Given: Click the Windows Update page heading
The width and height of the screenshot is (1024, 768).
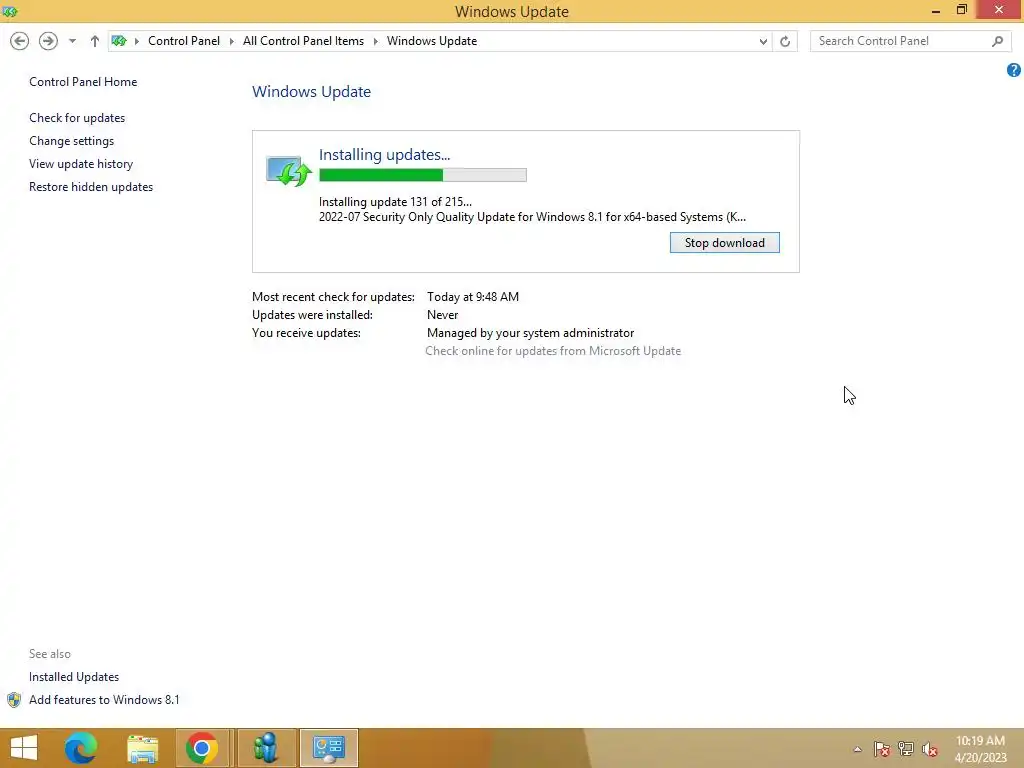Looking at the screenshot, I should (x=312, y=91).
